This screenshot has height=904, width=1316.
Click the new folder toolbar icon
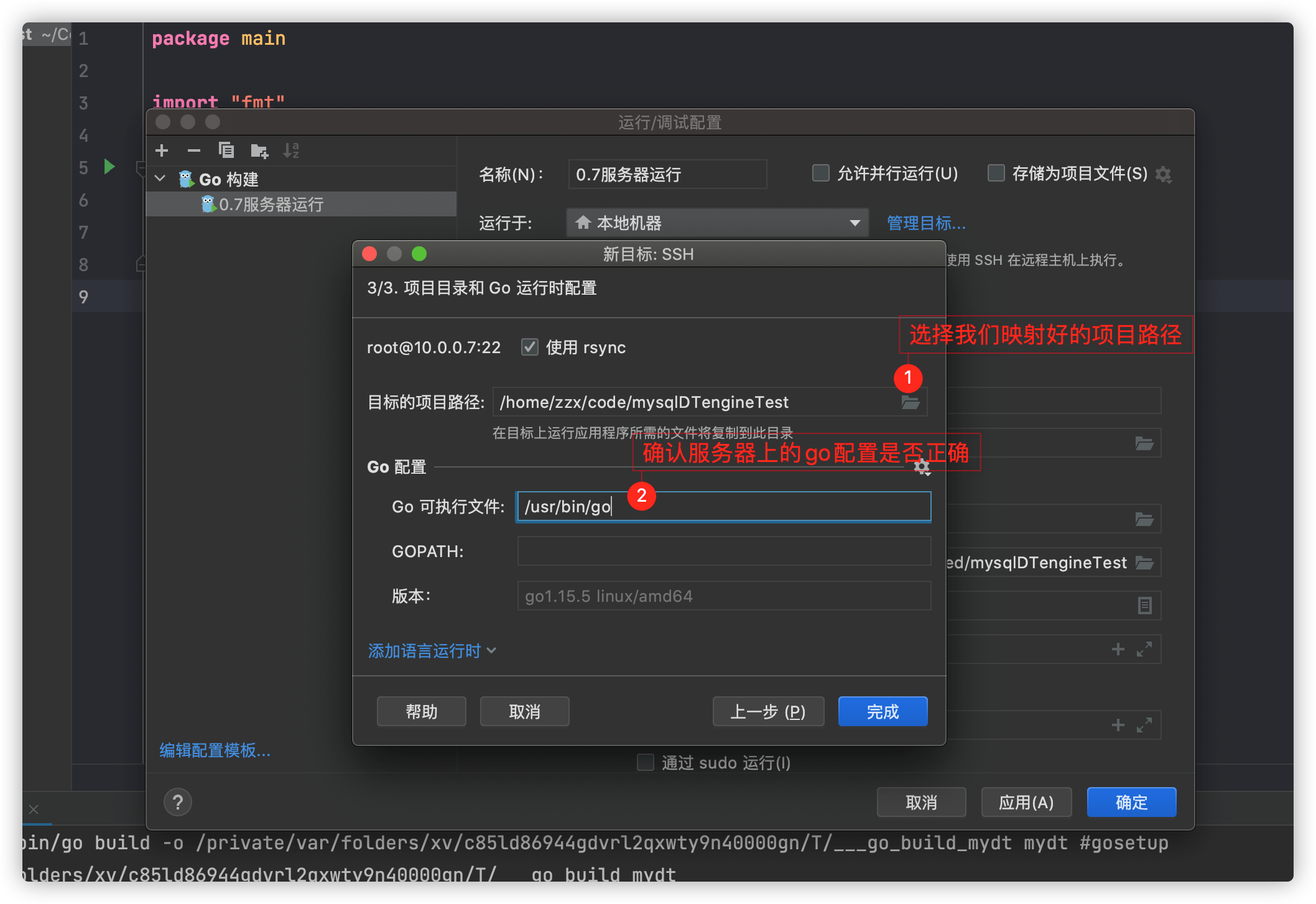coord(259,150)
